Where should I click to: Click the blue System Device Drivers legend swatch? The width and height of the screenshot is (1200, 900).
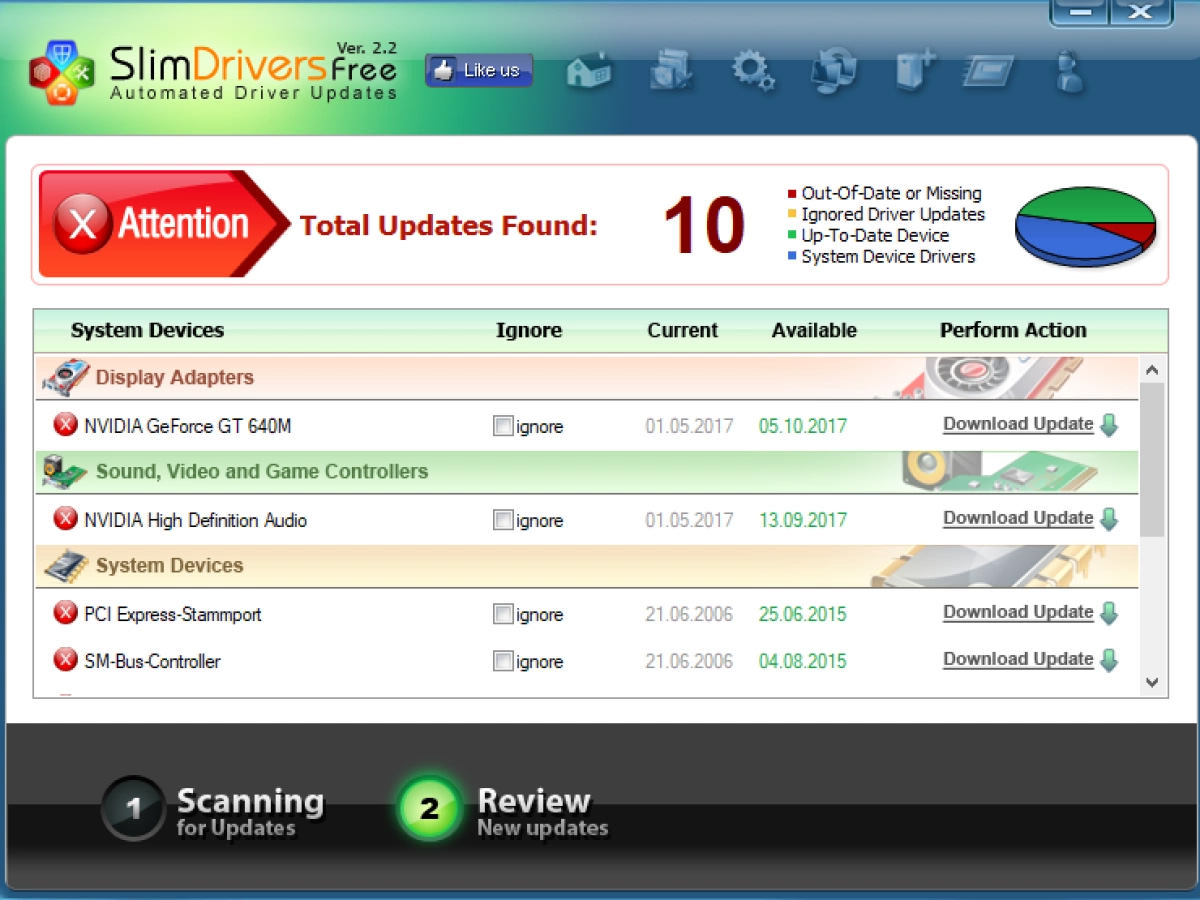[x=792, y=257]
